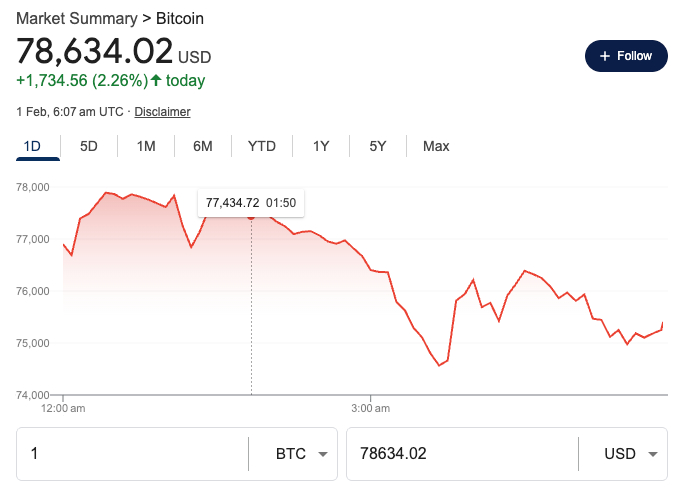This screenshot has width=685, height=490.
Task: Switch to the 1M tab
Action: click(x=146, y=146)
